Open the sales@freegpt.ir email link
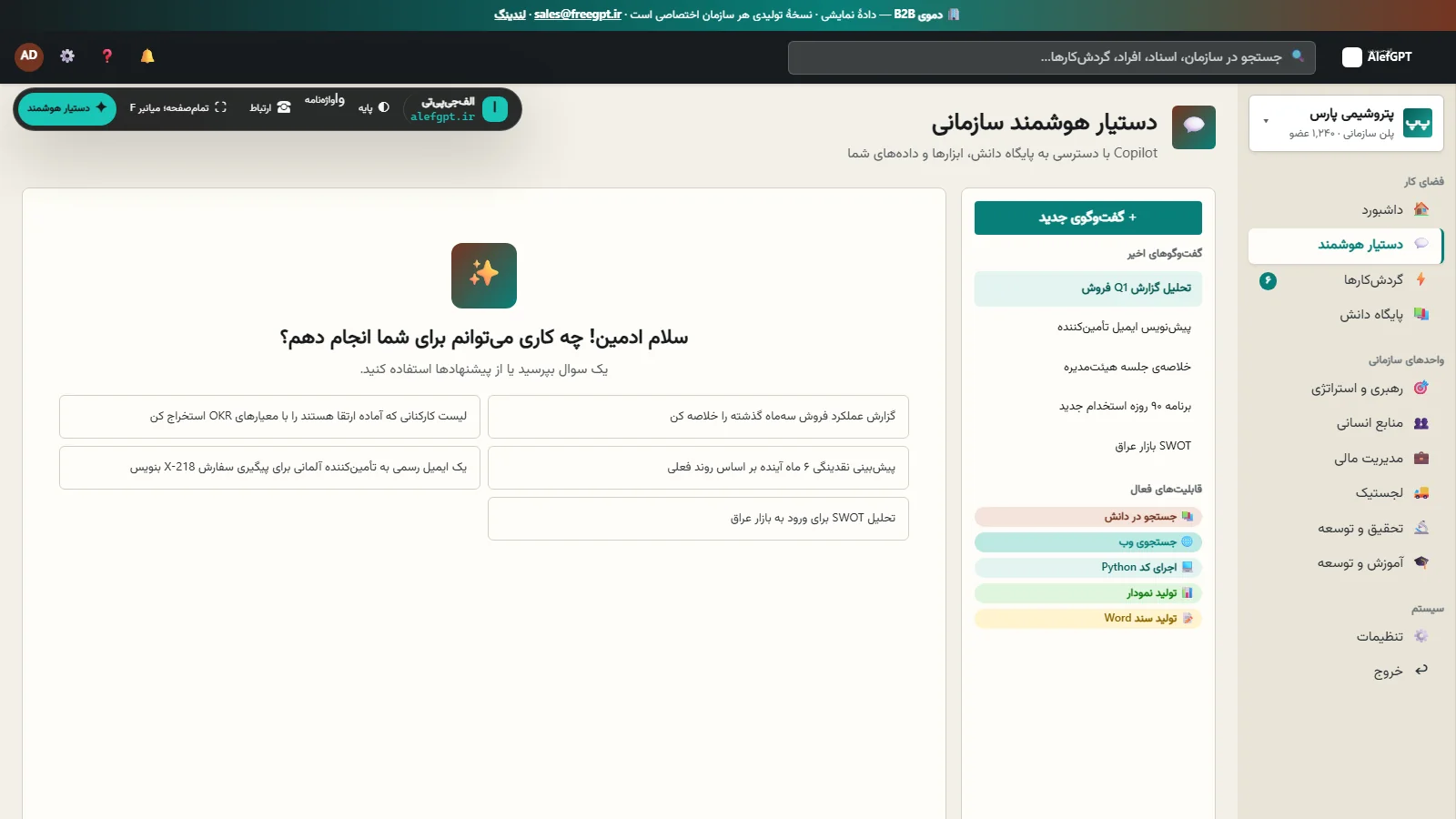1456x819 pixels. [578, 15]
